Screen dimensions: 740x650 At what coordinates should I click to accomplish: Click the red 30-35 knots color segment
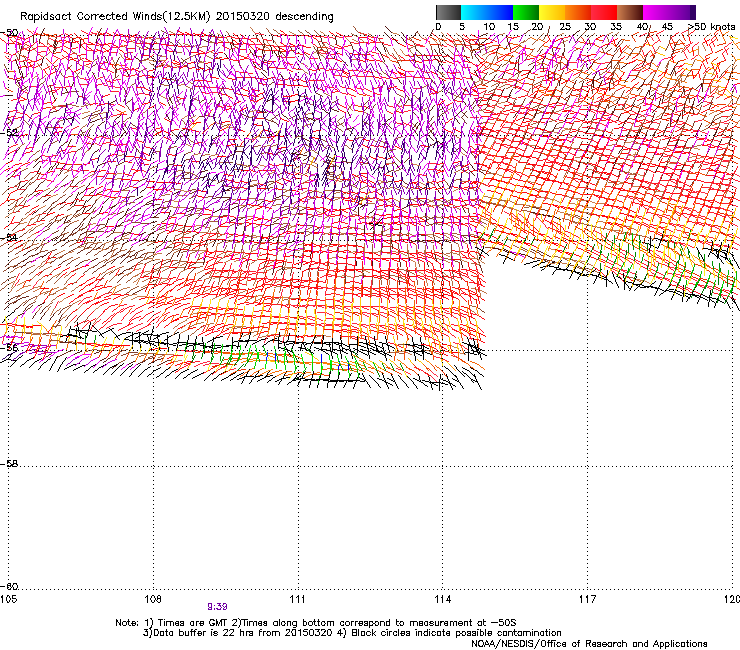point(604,12)
